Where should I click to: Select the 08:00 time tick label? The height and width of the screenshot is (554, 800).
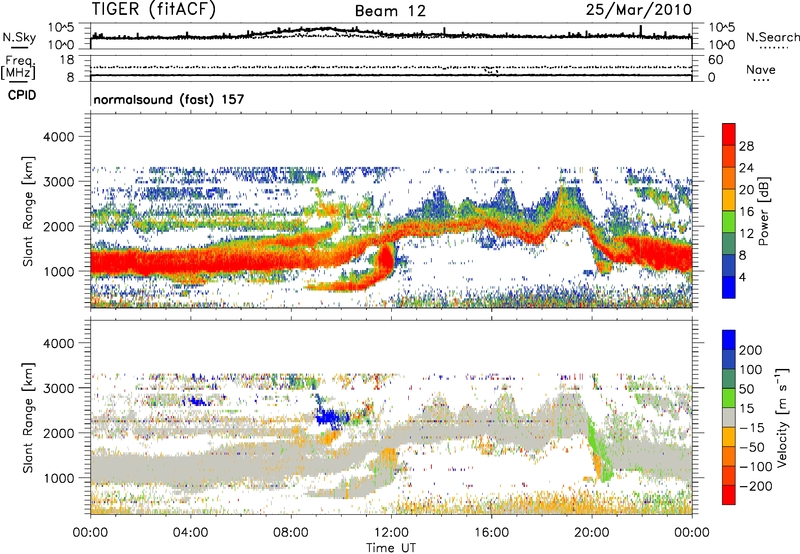[290, 533]
